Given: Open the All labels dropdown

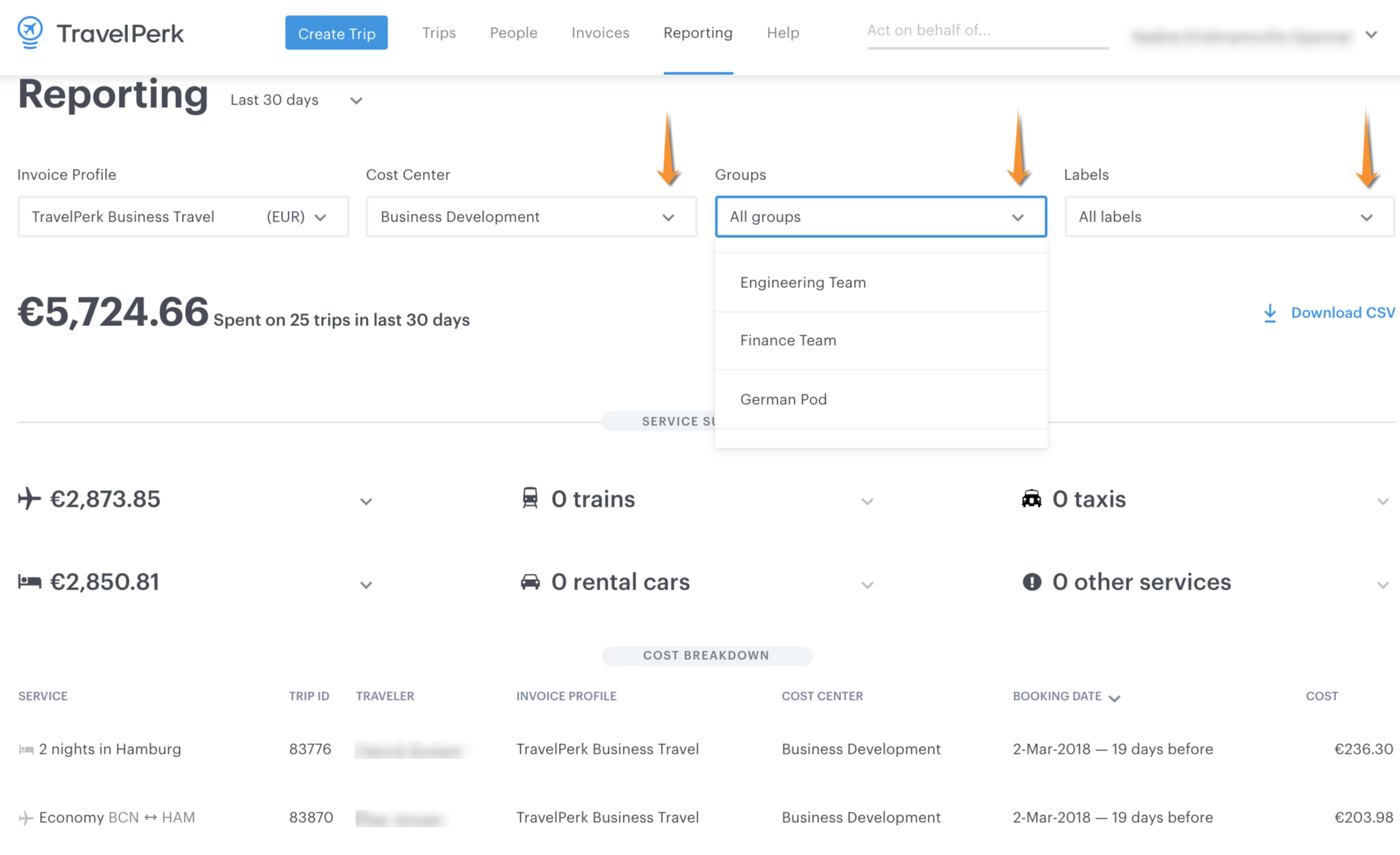Looking at the screenshot, I should click(1229, 216).
